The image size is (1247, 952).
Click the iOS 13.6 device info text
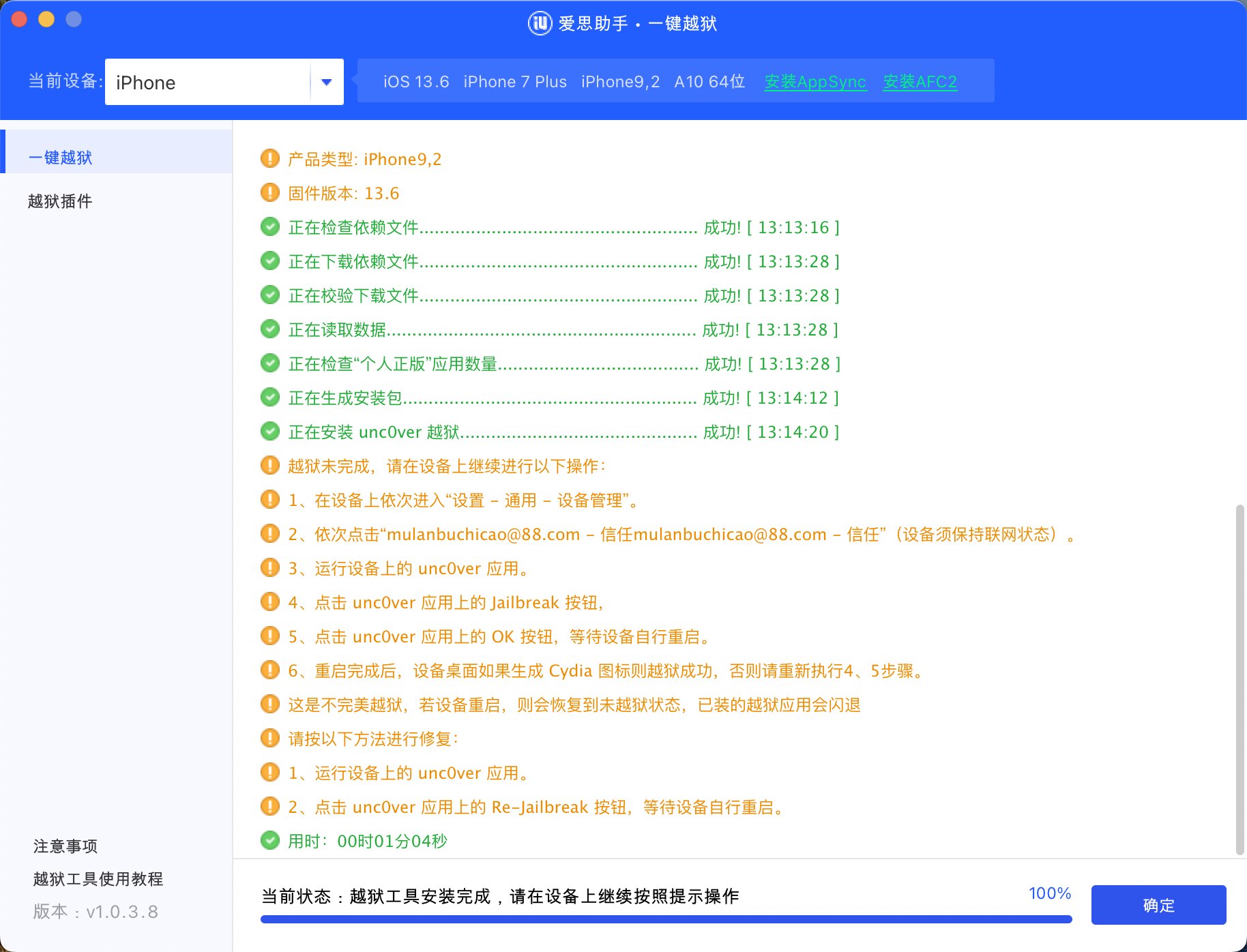point(416,82)
